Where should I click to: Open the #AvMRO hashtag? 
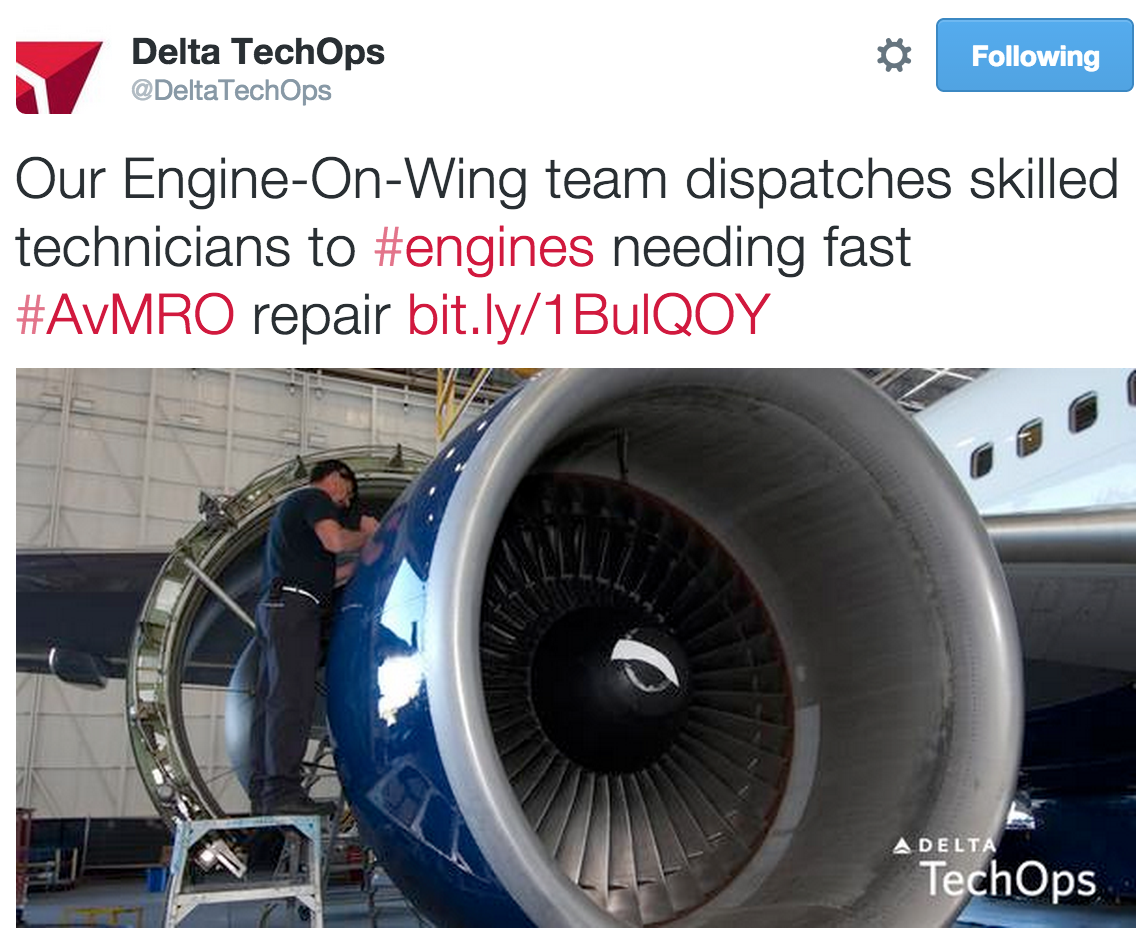pyautogui.click(x=125, y=315)
